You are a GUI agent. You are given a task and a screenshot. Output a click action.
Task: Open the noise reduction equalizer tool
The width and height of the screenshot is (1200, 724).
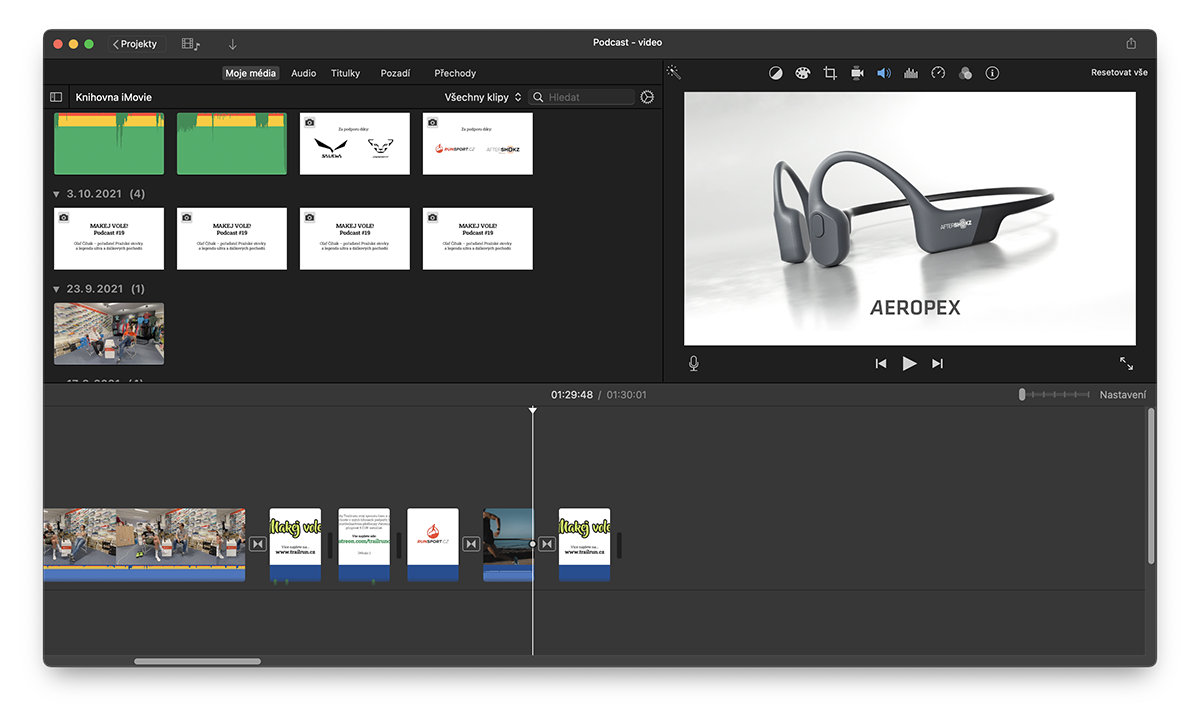[x=911, y=73]
